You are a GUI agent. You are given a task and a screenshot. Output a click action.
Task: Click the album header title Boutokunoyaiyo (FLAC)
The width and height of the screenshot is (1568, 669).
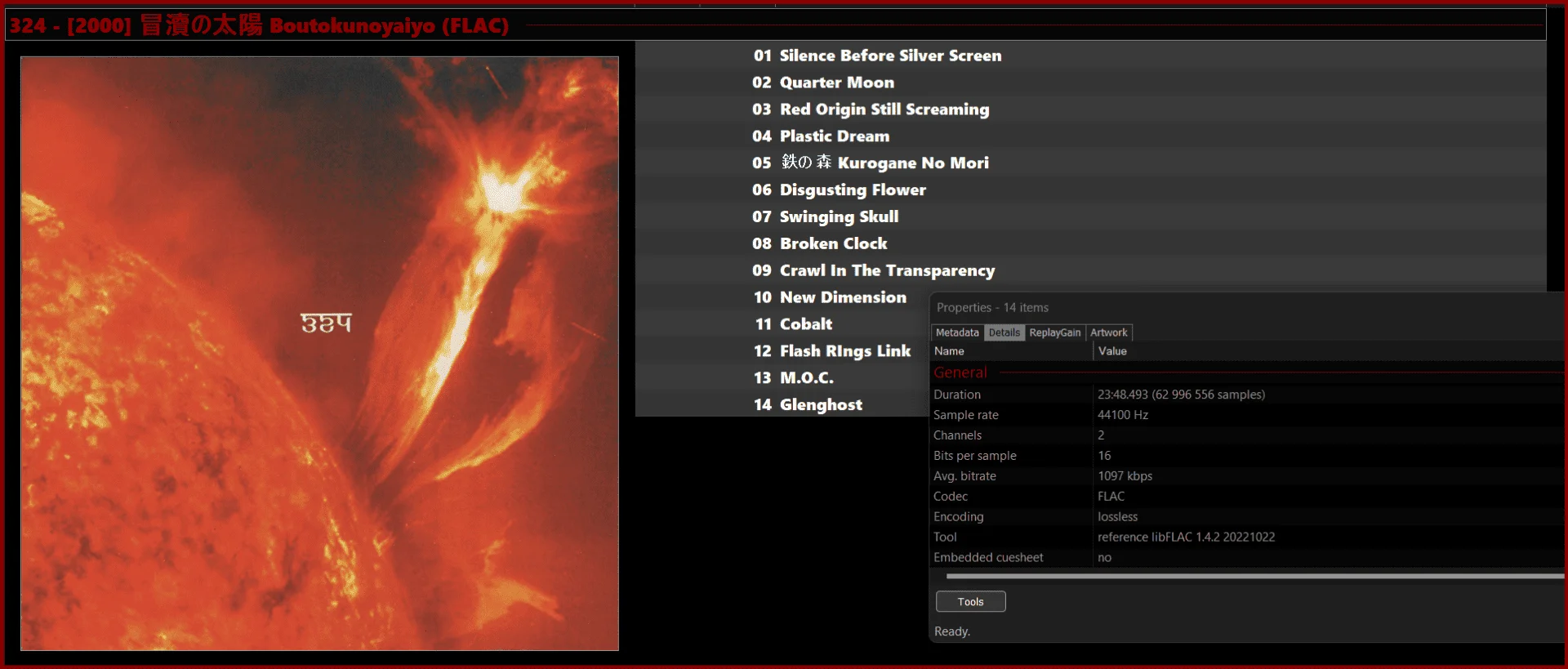389,25
